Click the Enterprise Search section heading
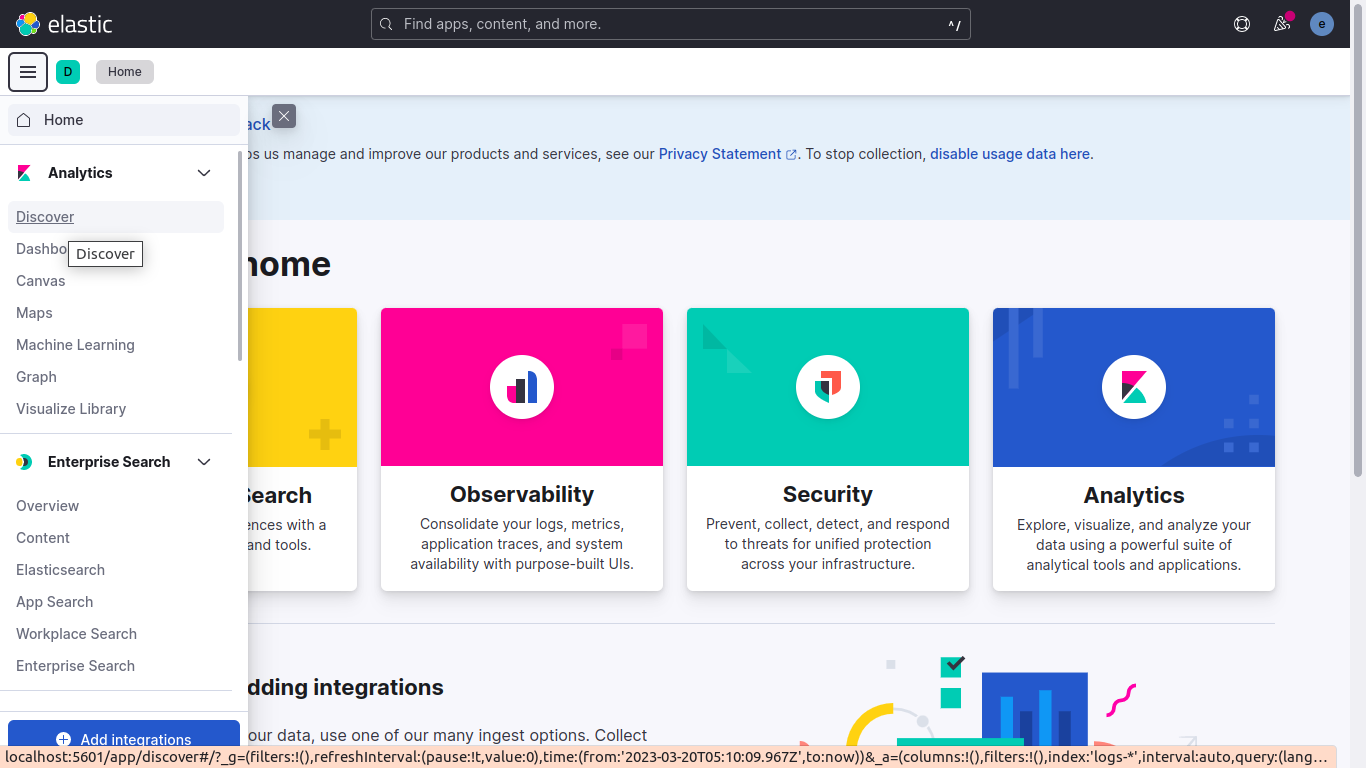Viewport: 1366px width, 768px height. tap(109, 462)
